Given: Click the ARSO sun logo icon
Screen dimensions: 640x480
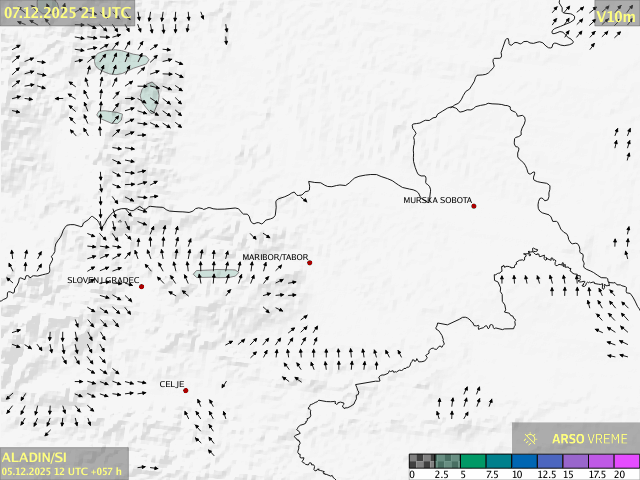Looking at the screenshot, I should click(x=531, y=438).
